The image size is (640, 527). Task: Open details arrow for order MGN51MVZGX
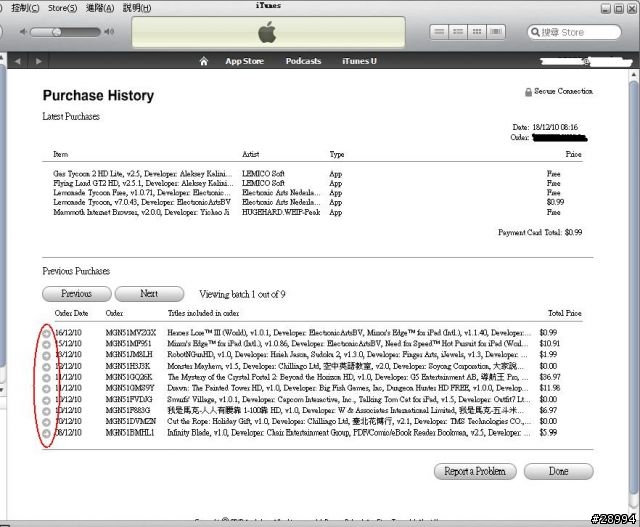click(47, 334)
